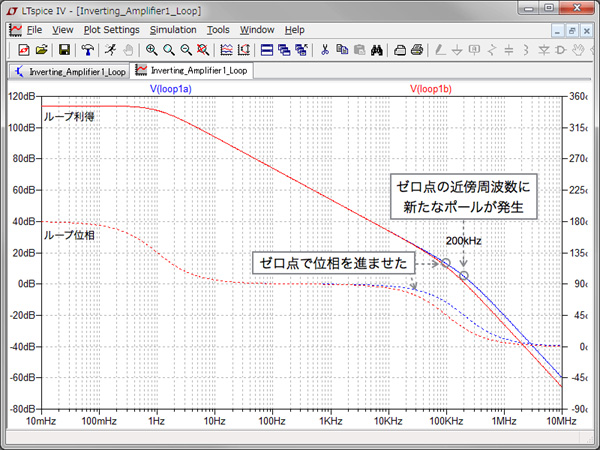Click the Copy icon in the toolbar

click(342, 49)
